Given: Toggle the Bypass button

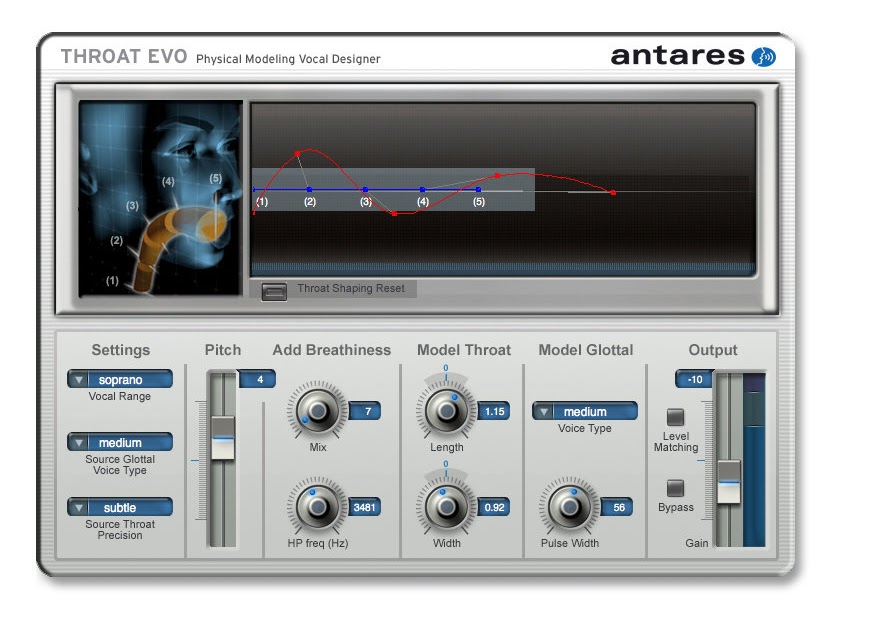Looking at the screenshot, I should click(675, 488).
